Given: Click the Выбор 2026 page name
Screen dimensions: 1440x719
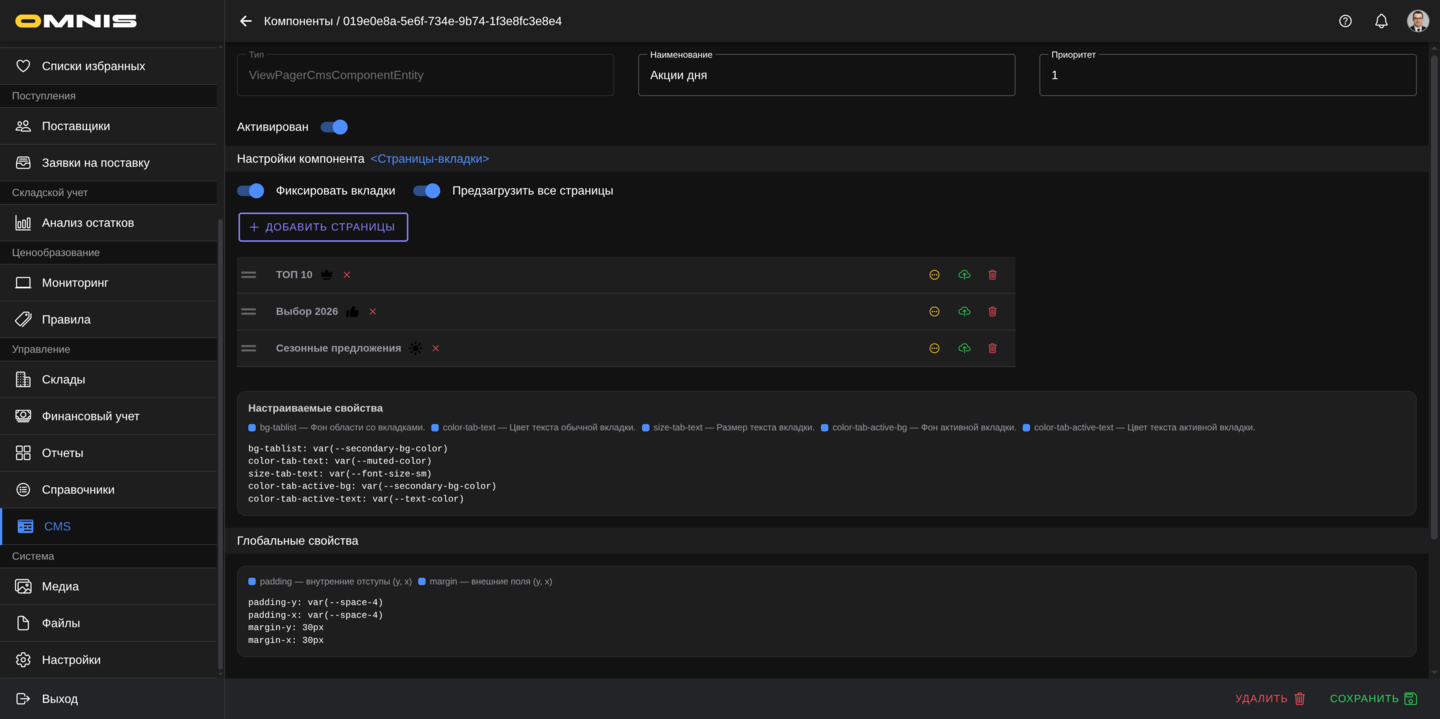Looking at the screenshot, I should [307, 312].
